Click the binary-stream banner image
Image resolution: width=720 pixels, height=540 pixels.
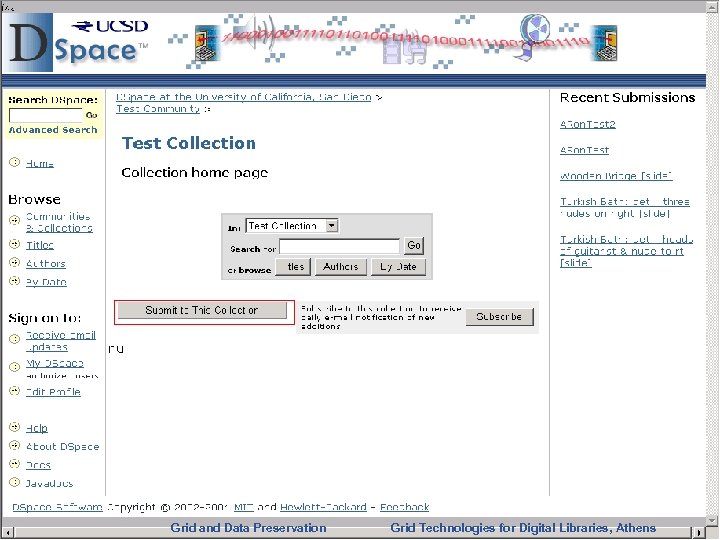click(393, 42)
